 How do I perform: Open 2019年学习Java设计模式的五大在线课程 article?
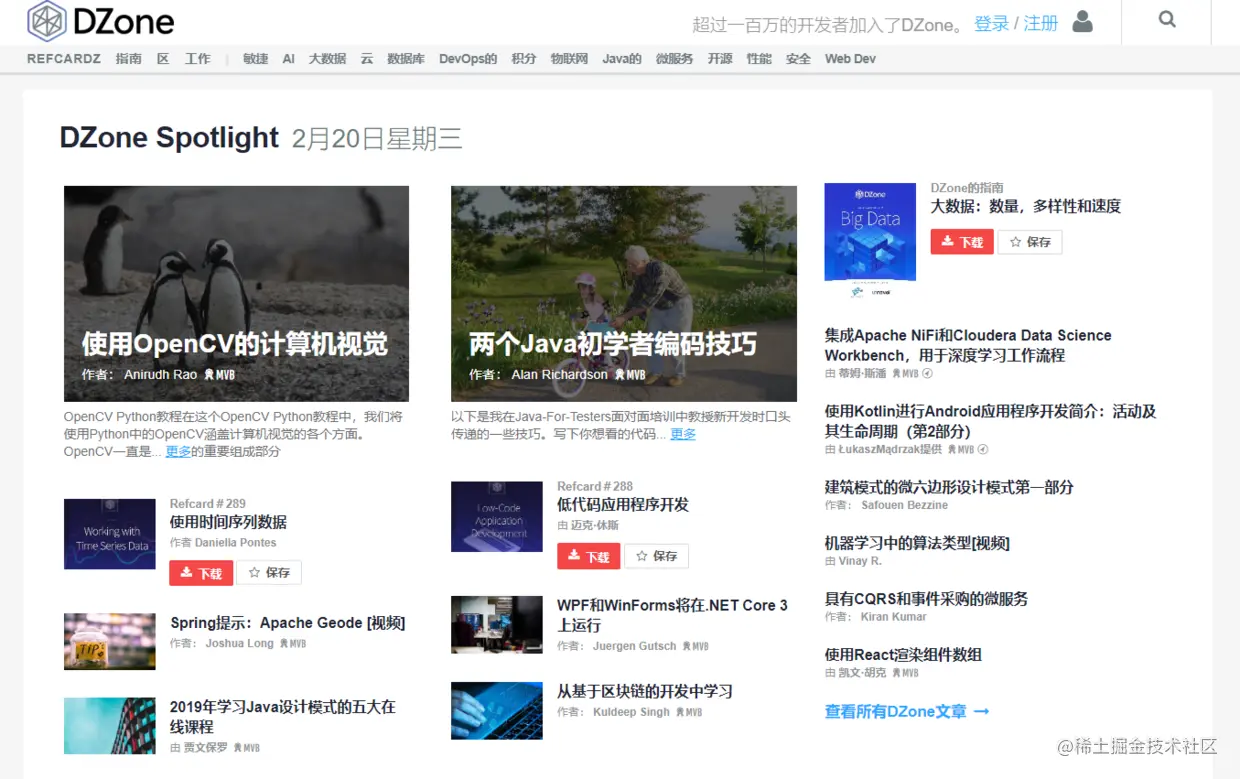coord(283,717)
